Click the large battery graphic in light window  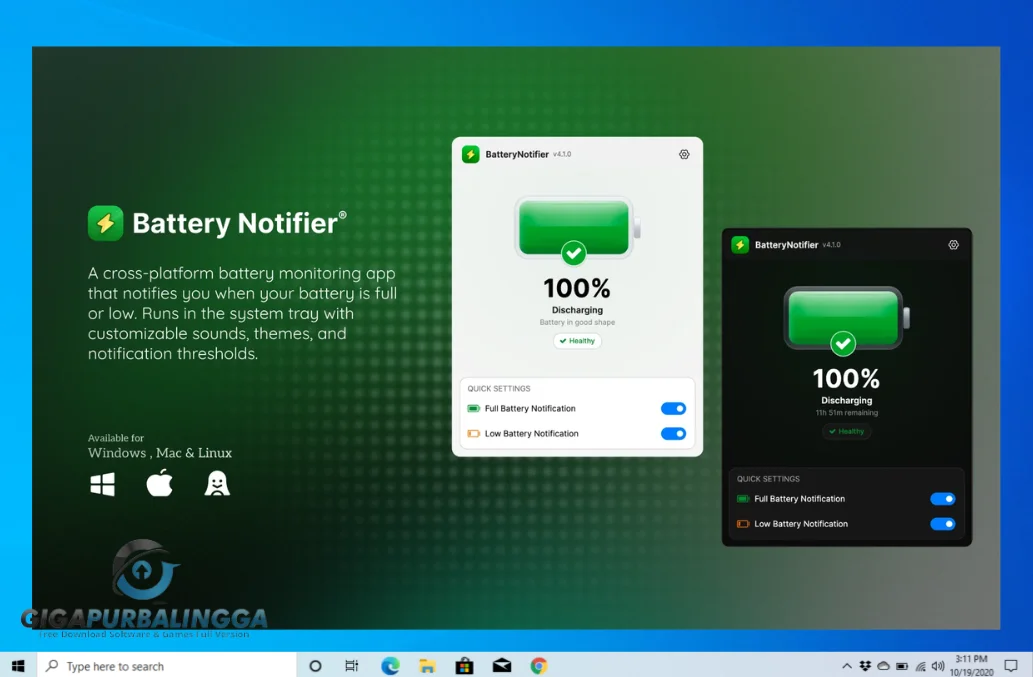coord(577,229)
